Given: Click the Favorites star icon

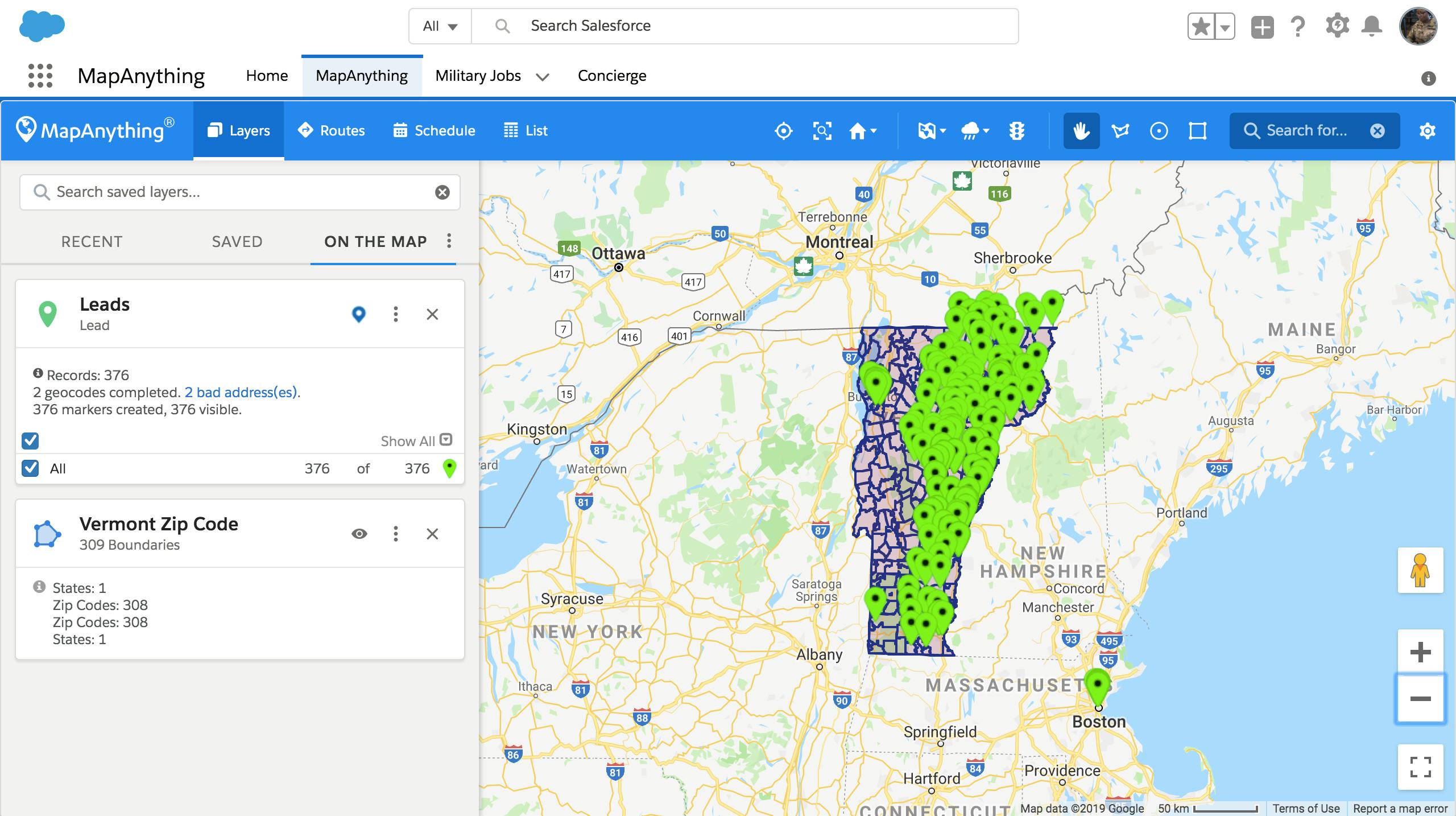Looking at the screenshot, I should click(1201, 27).
